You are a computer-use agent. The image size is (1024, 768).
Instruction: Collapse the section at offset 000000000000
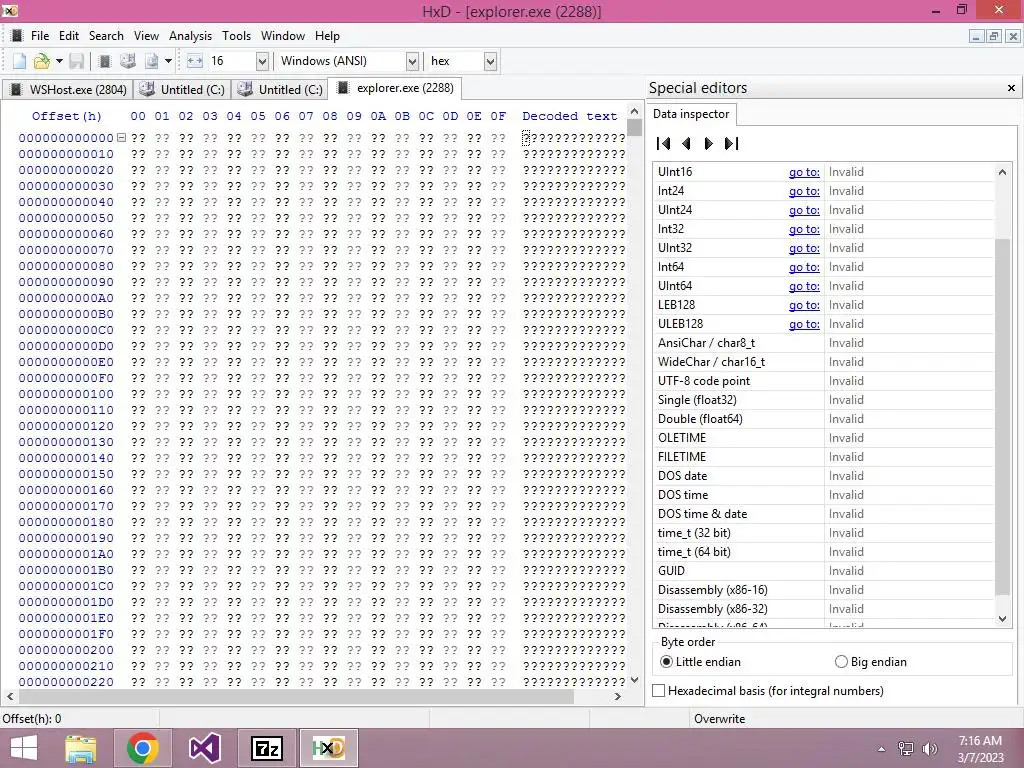coord(121,138)
